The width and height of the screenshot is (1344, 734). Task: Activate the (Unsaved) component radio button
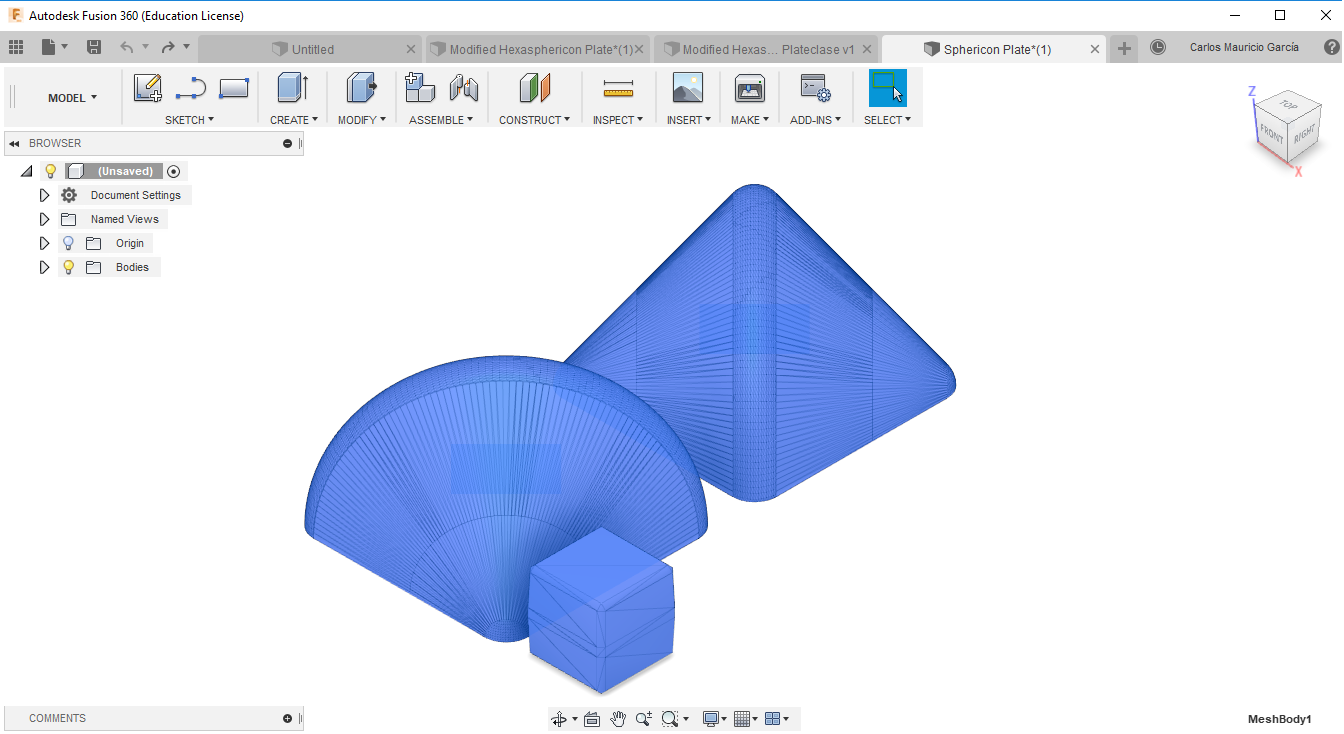tap(174, 171)
